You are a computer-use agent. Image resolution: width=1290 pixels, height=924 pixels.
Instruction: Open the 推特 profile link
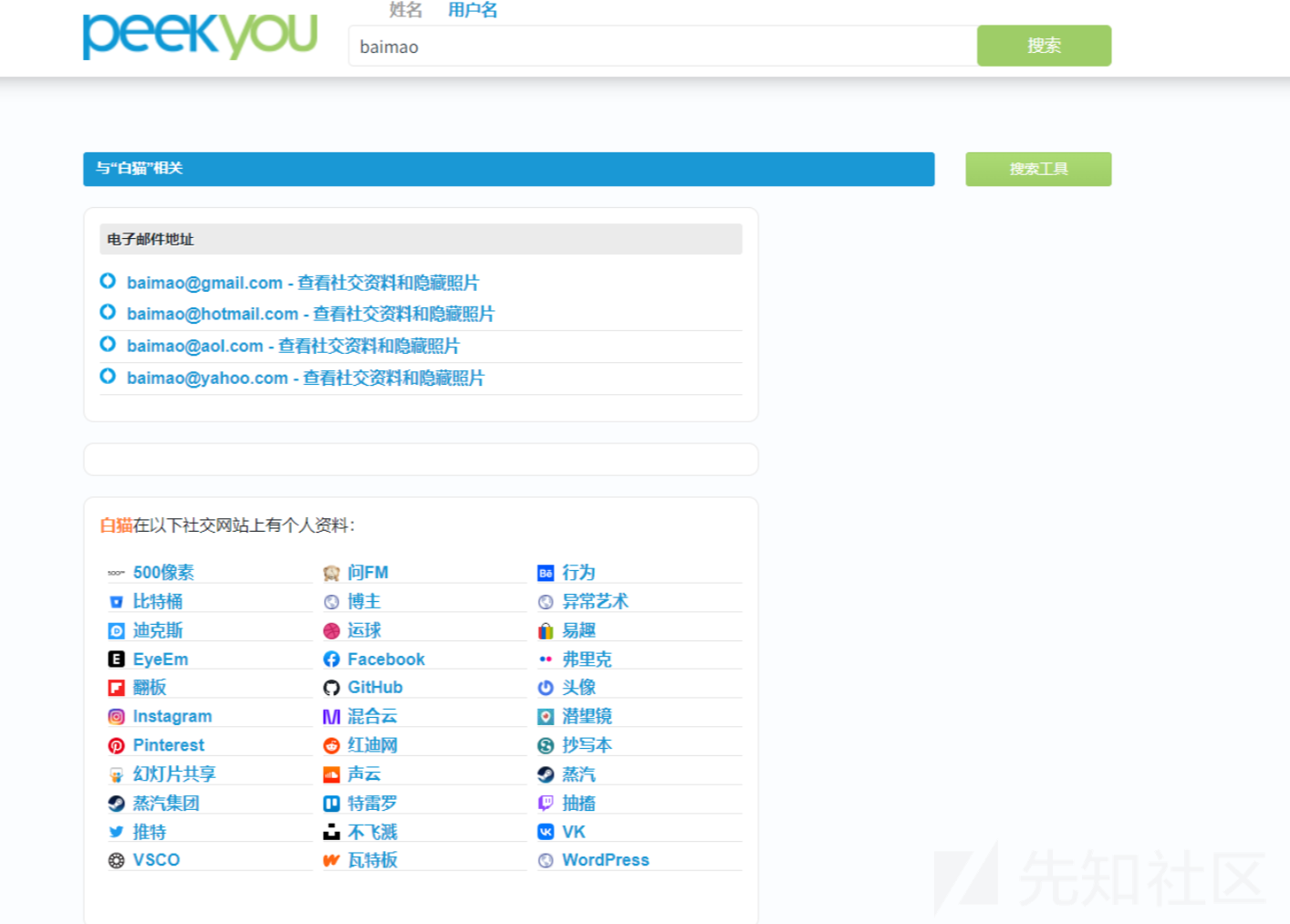pyautogui.click(x=150, y=832)
